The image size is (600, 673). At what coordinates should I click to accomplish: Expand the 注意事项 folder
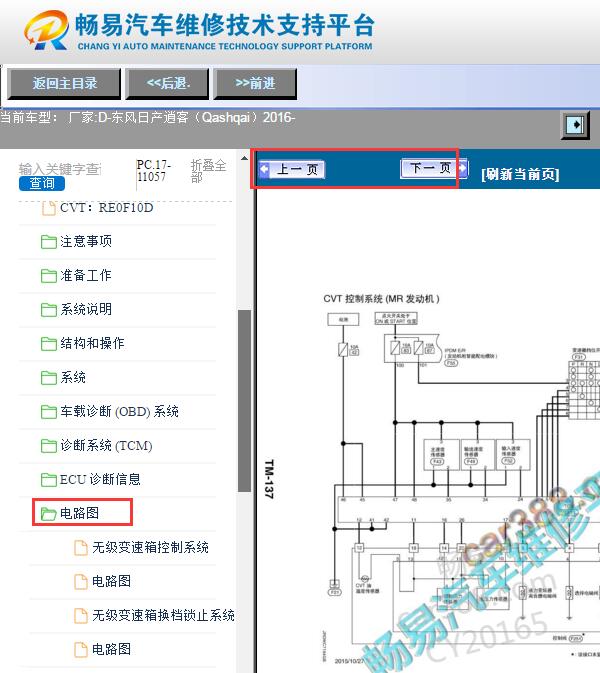tap(86, 241)
